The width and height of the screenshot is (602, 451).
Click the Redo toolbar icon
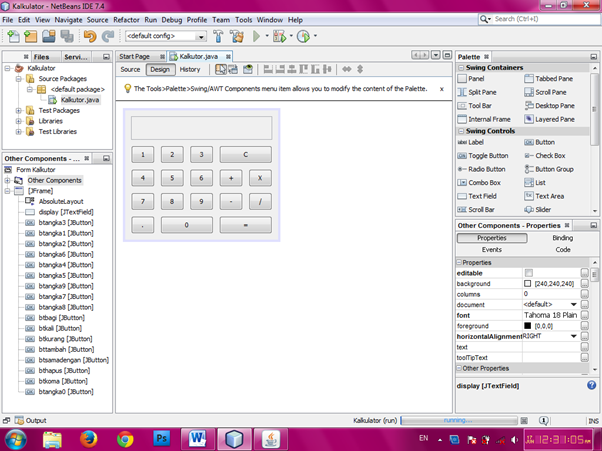(x=108, y=36)
